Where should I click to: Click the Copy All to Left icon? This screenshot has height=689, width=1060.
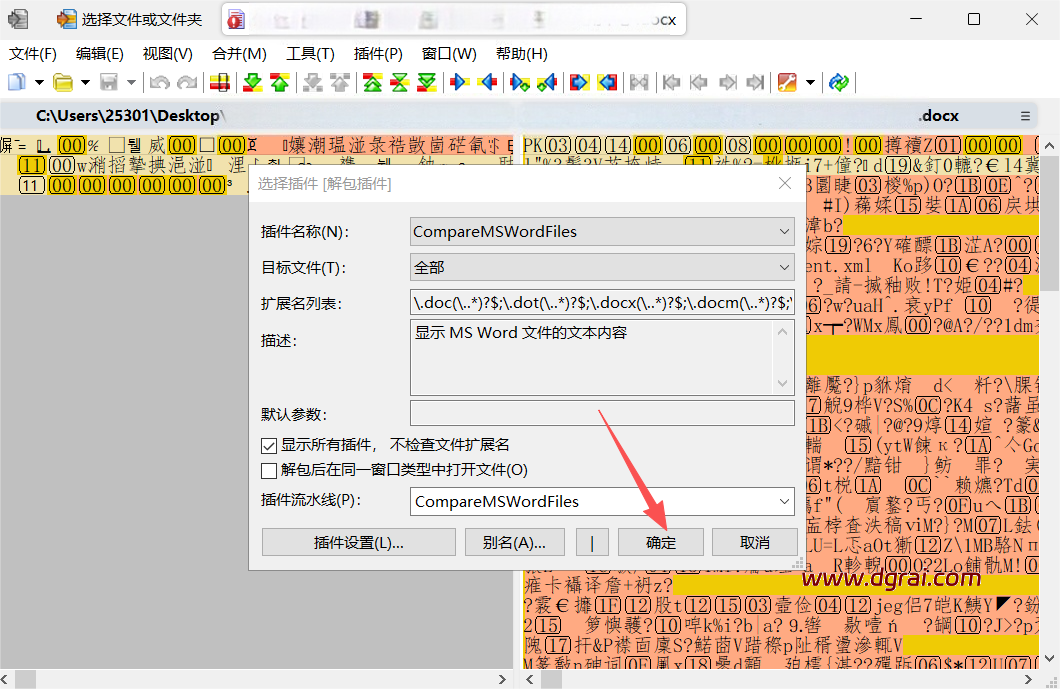click(607, 82)
